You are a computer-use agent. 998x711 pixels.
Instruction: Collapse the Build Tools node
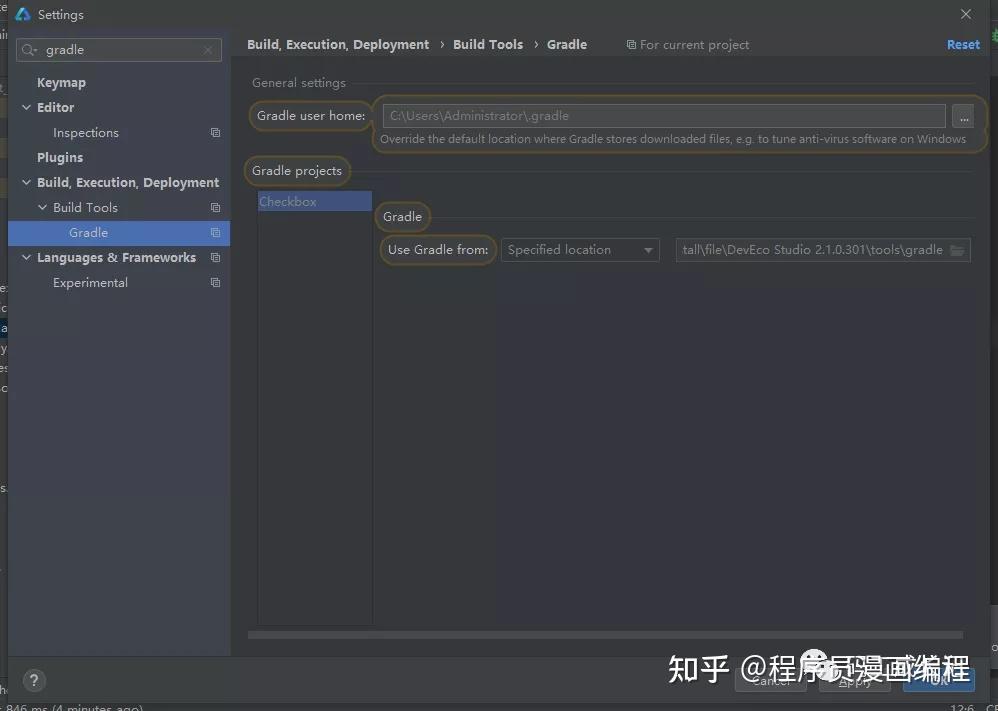click(43, 208)
